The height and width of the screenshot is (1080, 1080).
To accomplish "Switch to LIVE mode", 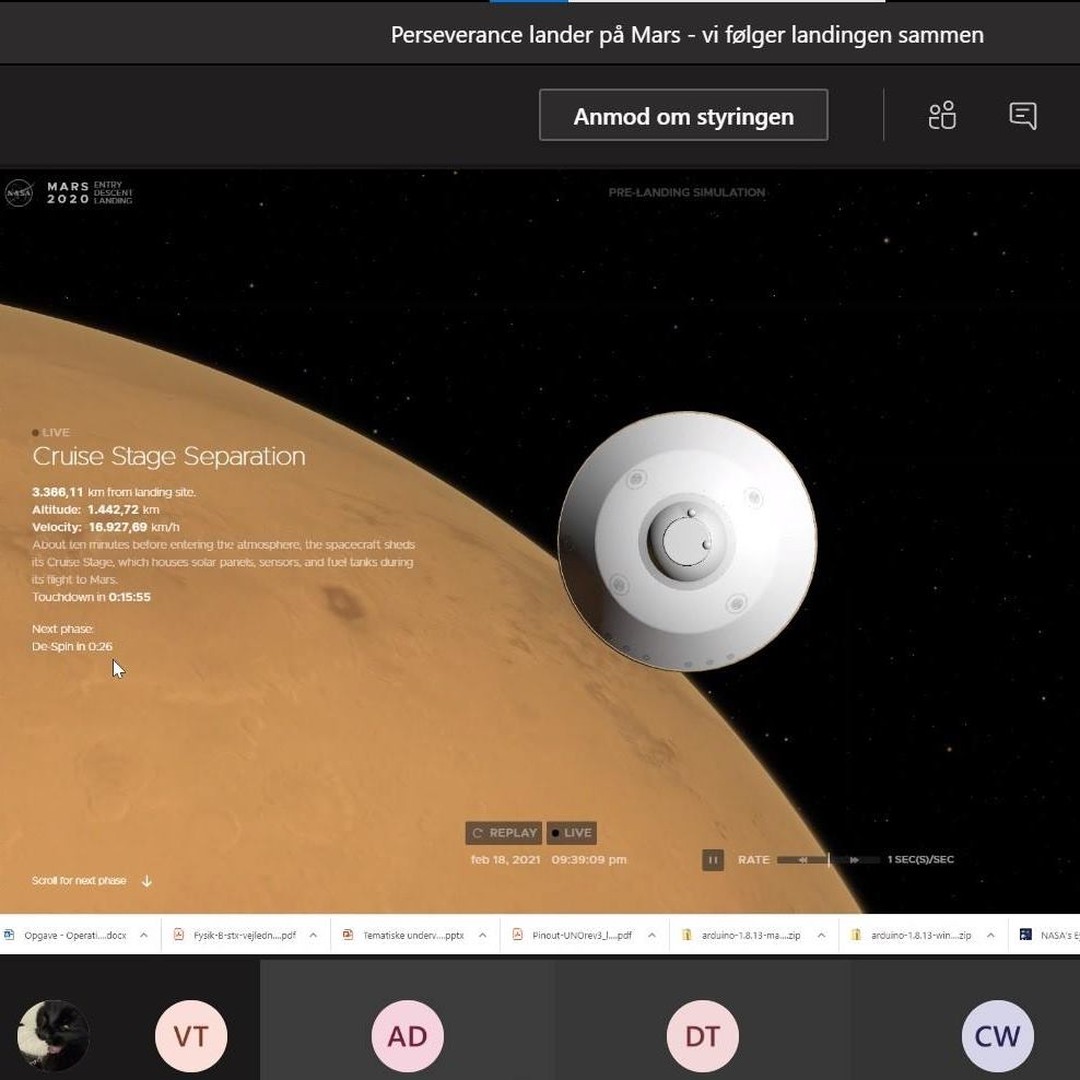I will [572, 832].
